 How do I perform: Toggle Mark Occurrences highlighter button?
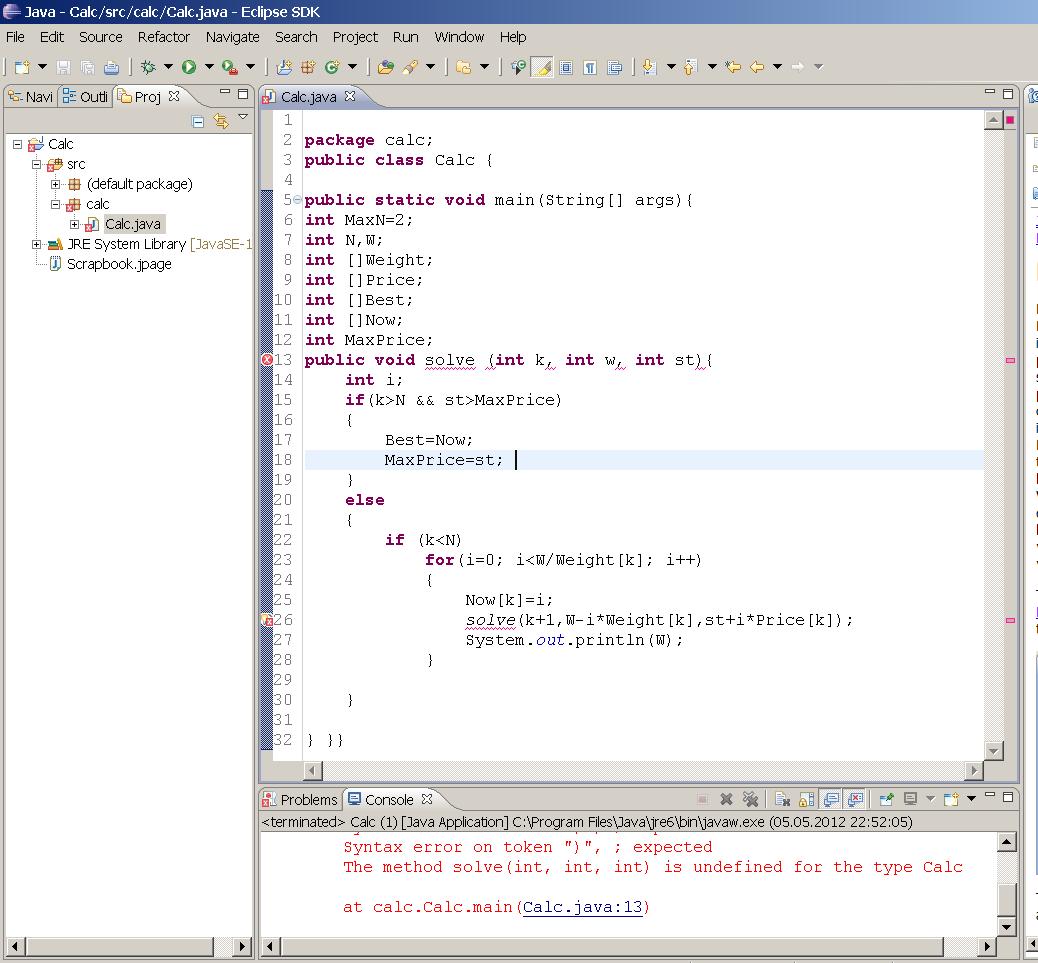pyautogui.click(x=542, y=67)
